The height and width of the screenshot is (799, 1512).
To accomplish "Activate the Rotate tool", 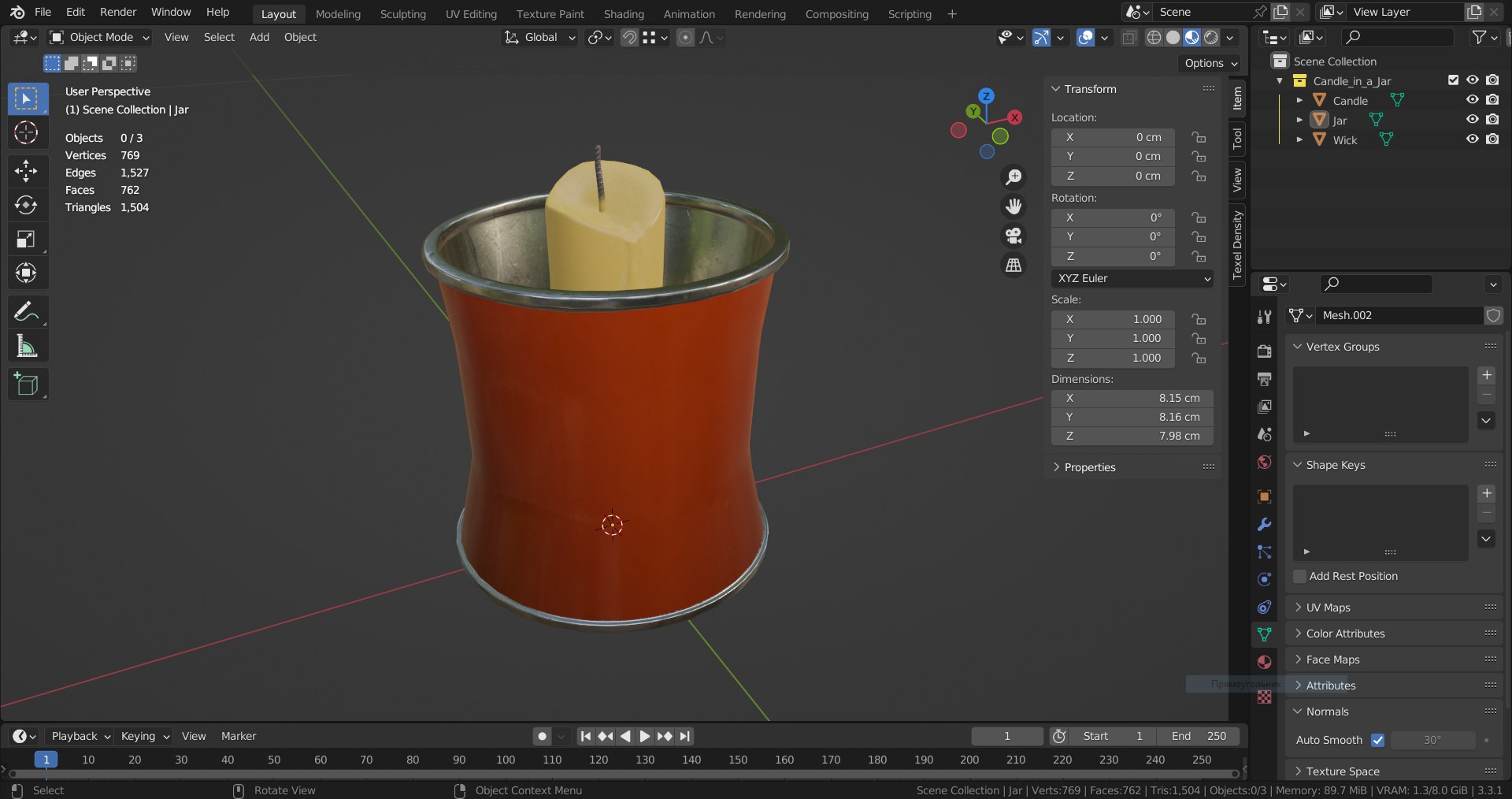I will [26, 205].
